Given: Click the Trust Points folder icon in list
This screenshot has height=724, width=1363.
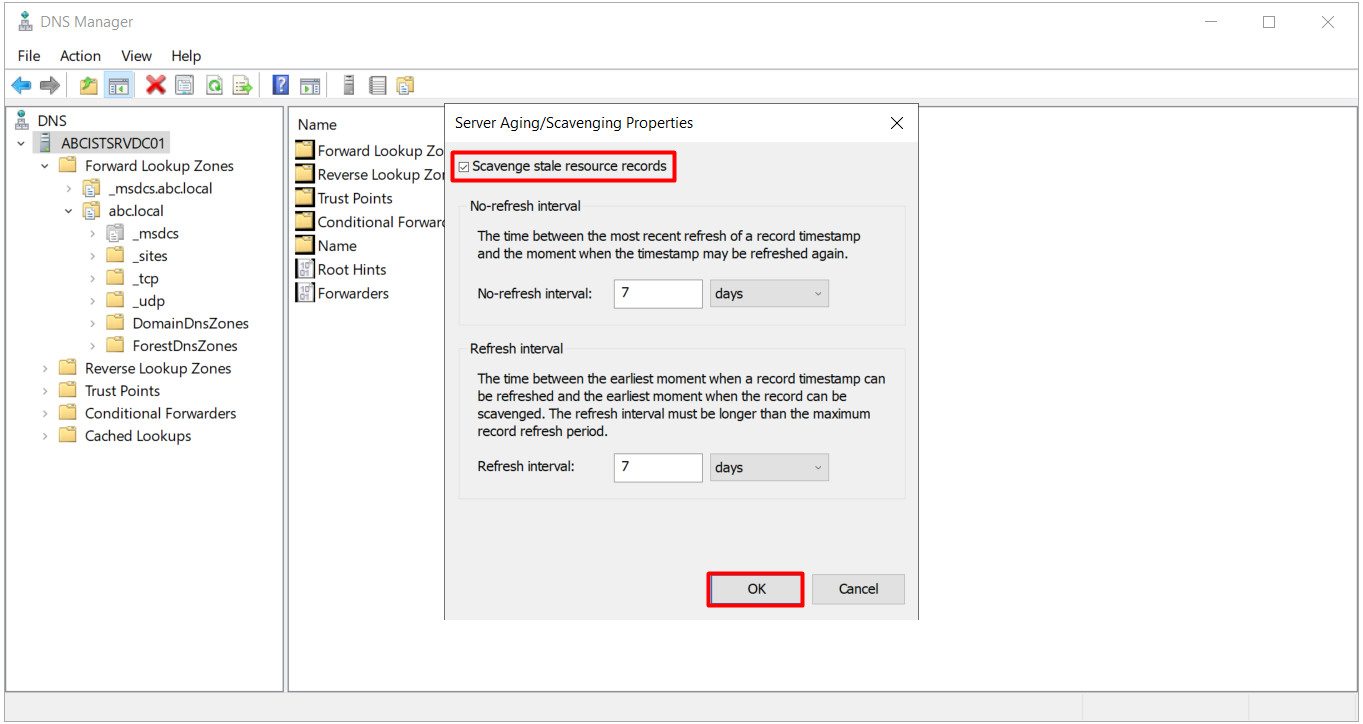Looking at the screenshot, I should tap(305, 198).
